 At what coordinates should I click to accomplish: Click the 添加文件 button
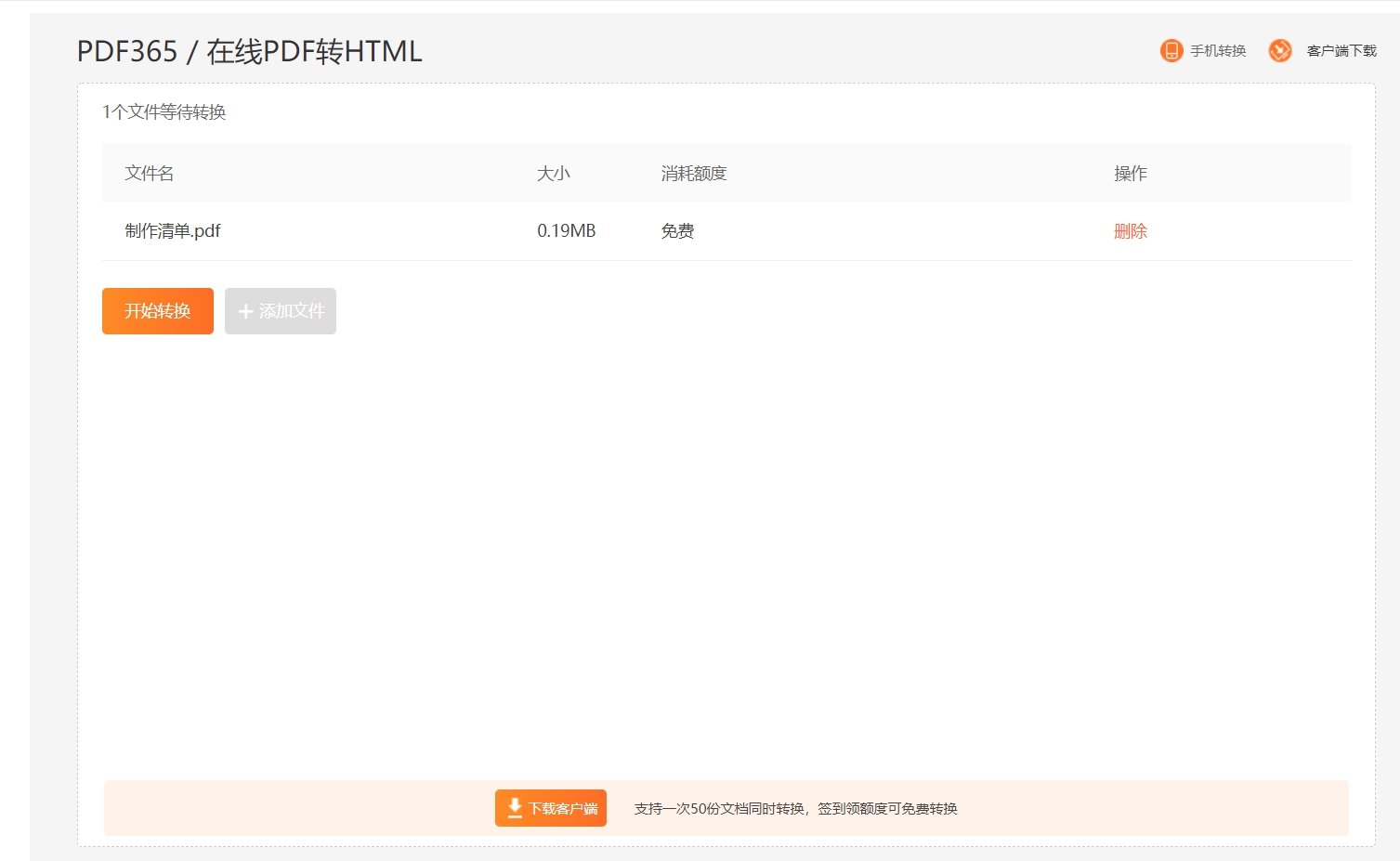pyautogui.click(x=281, y=311)
